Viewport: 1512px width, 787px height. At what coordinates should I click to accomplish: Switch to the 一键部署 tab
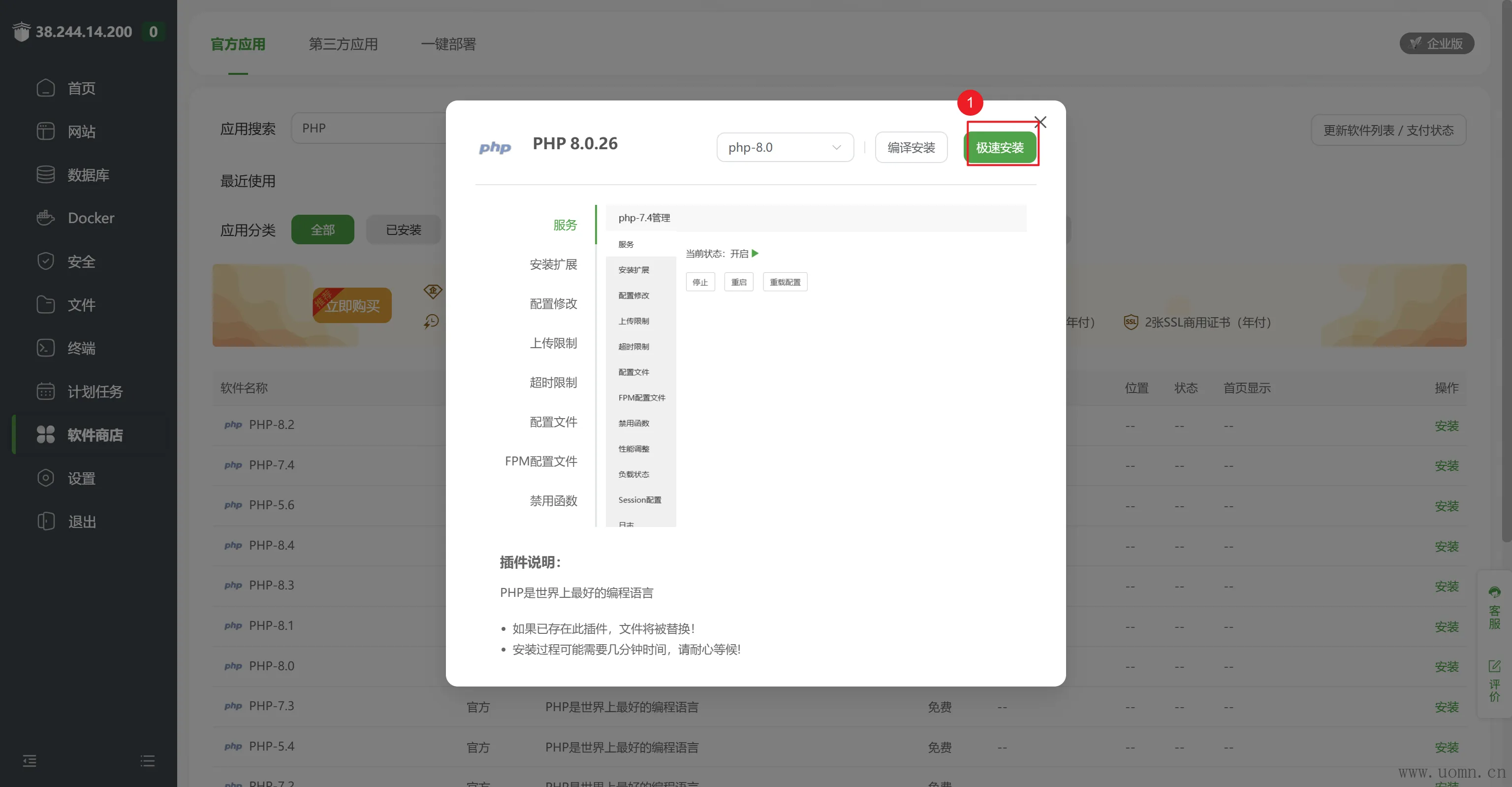coord(448,44)
